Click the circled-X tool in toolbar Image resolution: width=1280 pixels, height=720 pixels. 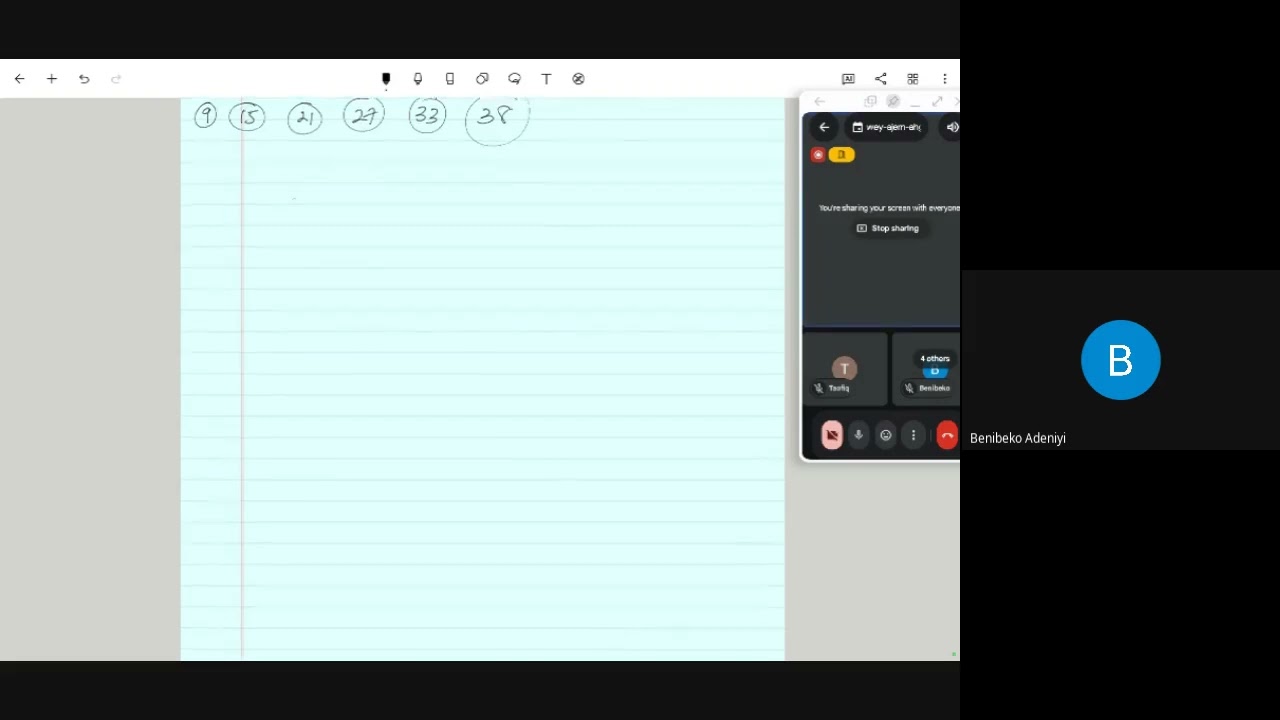click(578, 79)
